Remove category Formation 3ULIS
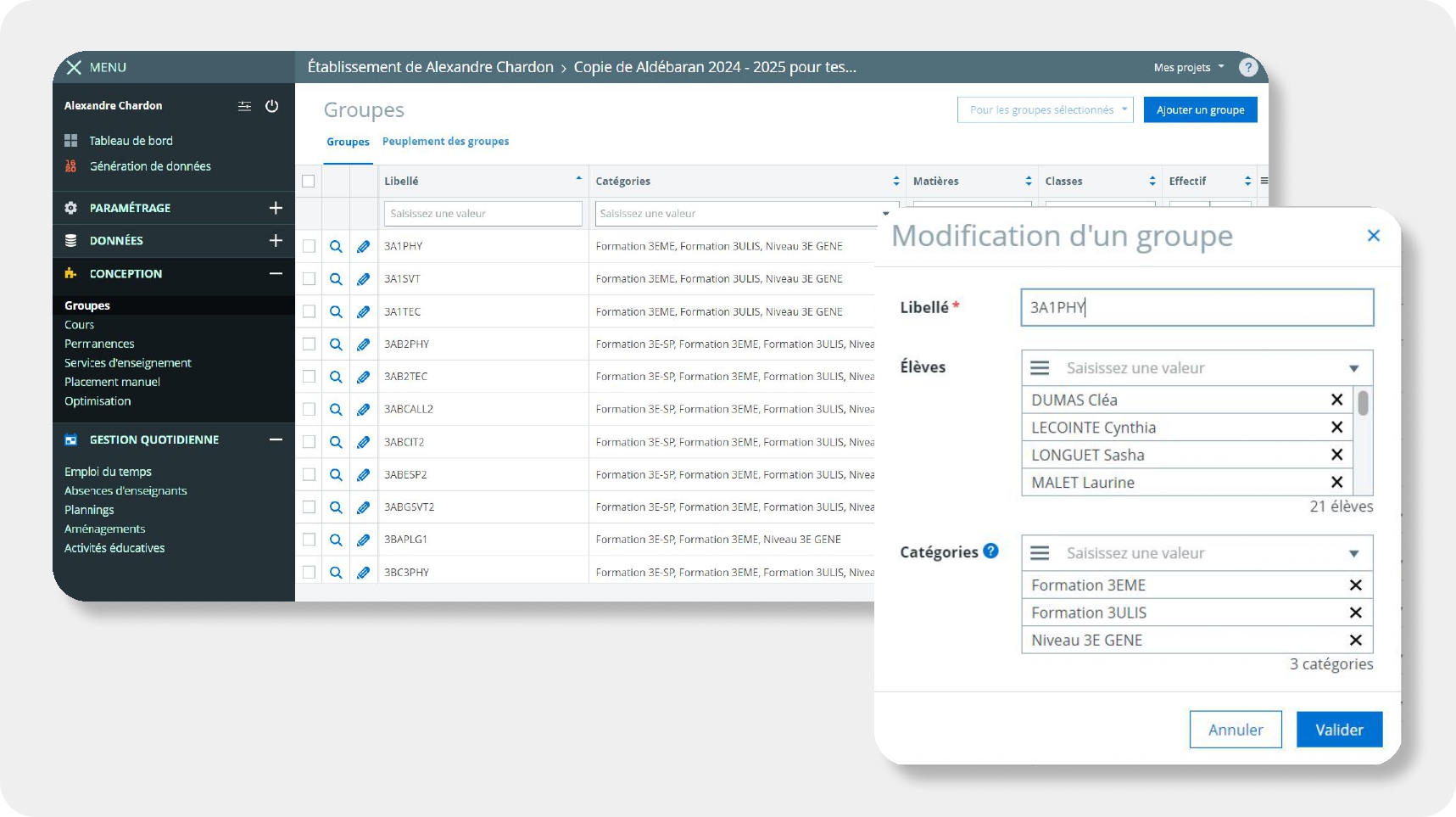Image resolution: width=1456 pixels, height=817 pixels. pyautogui.click(x=1355, y=613)
